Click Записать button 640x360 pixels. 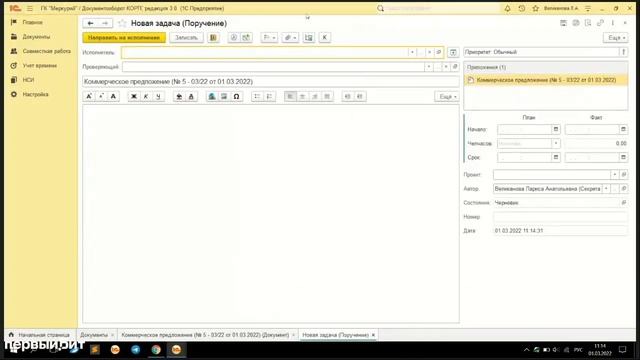pyautogui.click(x=187, y=38)
